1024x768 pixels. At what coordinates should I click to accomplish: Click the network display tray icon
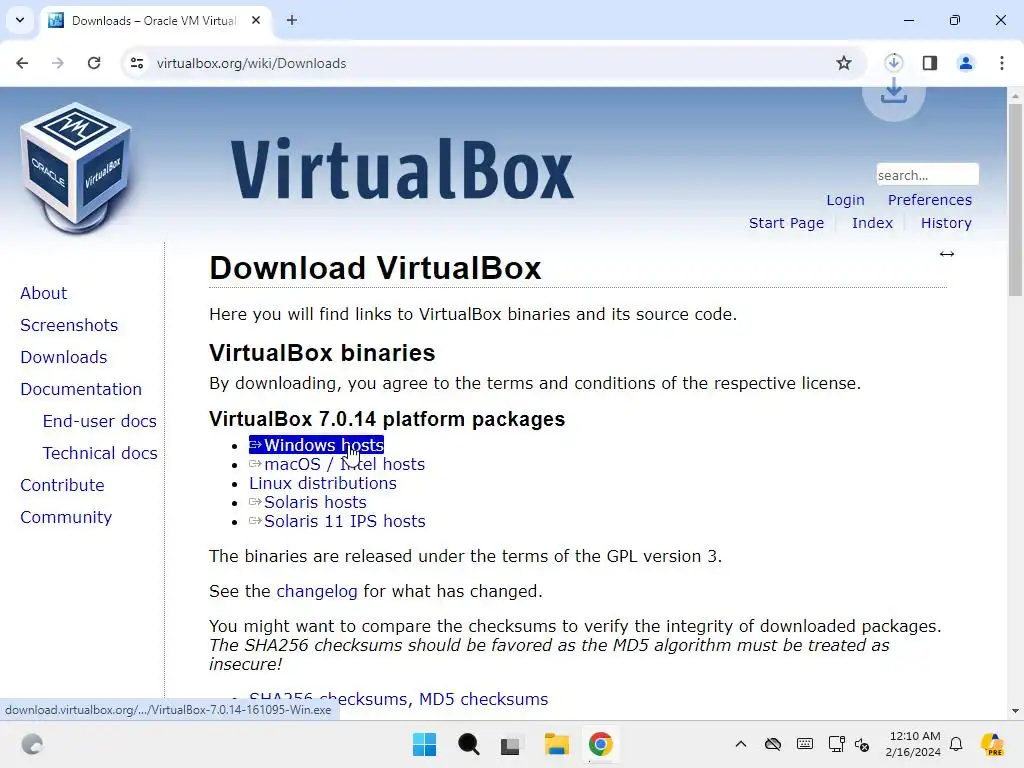pos(836,744)
